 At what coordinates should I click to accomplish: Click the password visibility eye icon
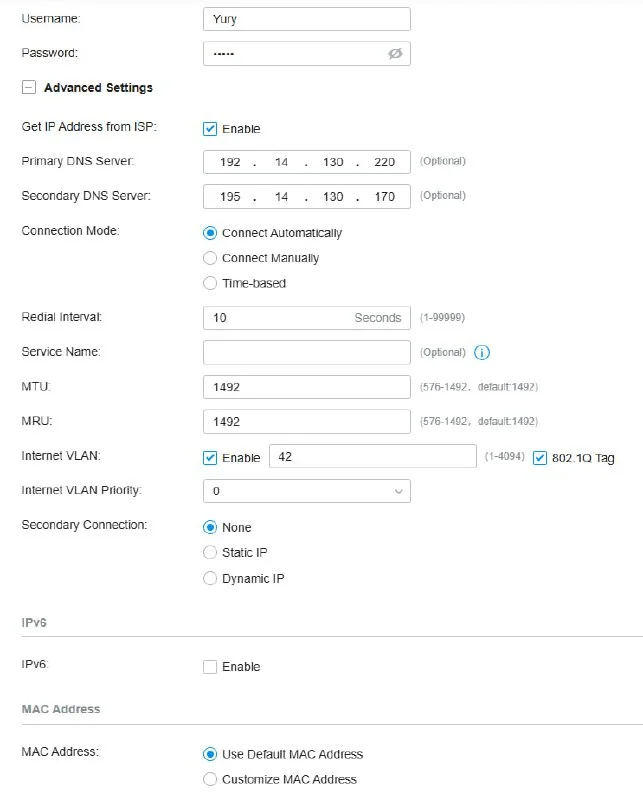tap(395, 54)
